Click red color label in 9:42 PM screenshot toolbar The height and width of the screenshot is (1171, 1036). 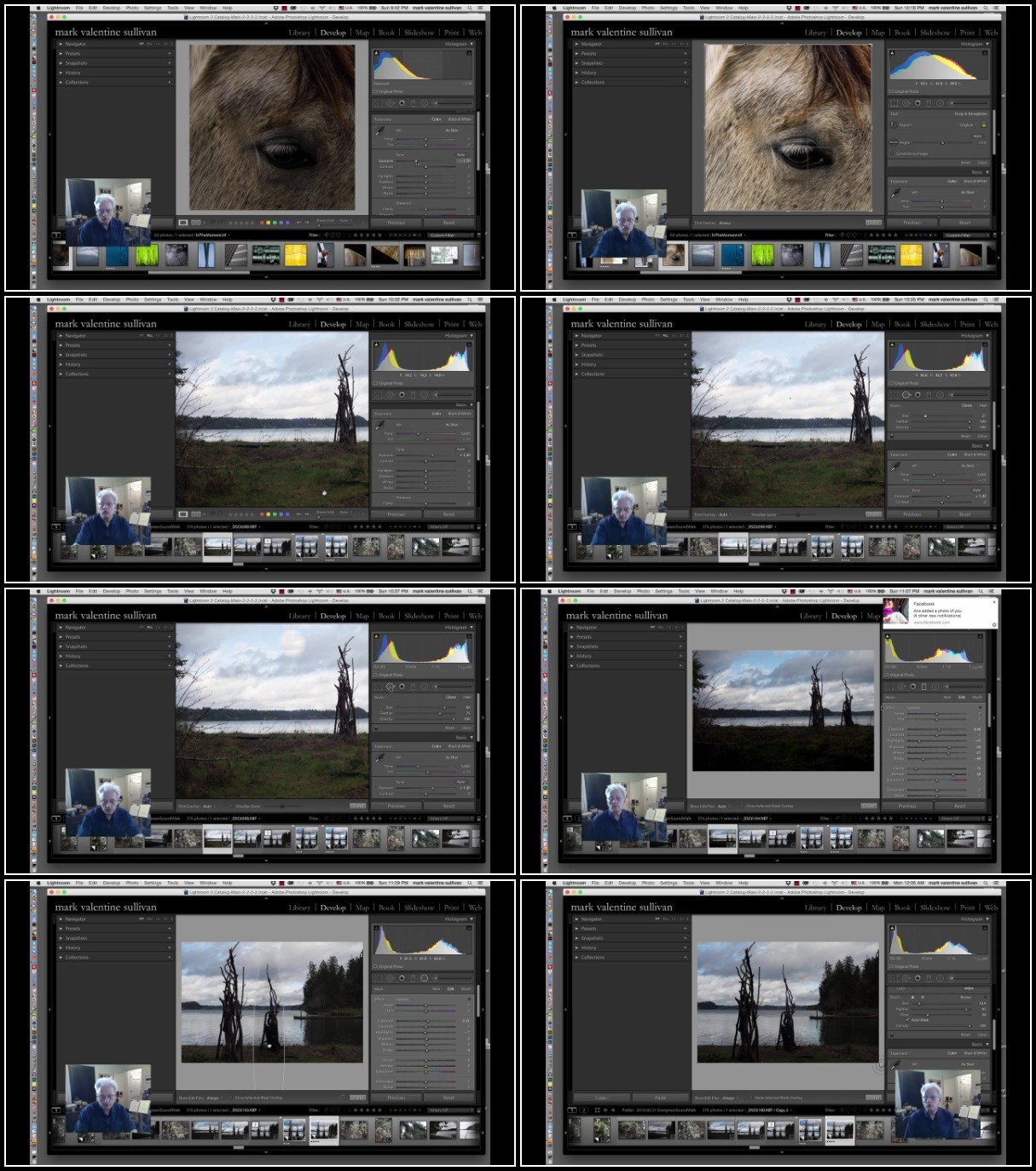(262, 223)
